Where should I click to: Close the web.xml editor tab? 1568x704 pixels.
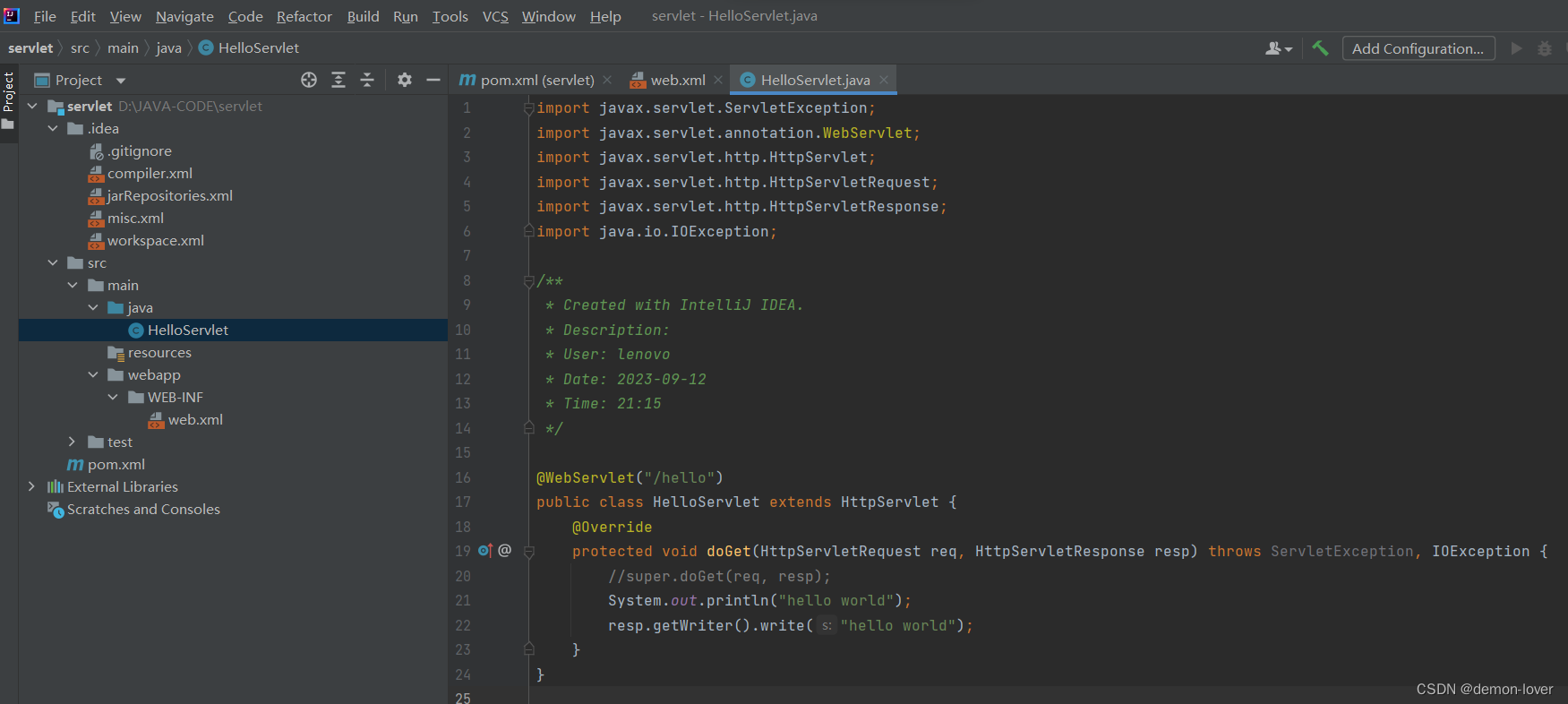[x=718, y=80]
